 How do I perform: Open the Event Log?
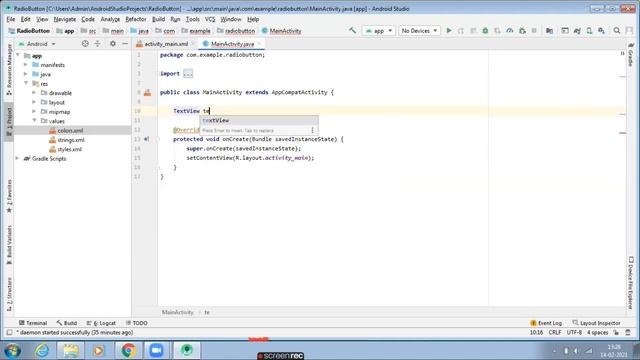[546, 323]
